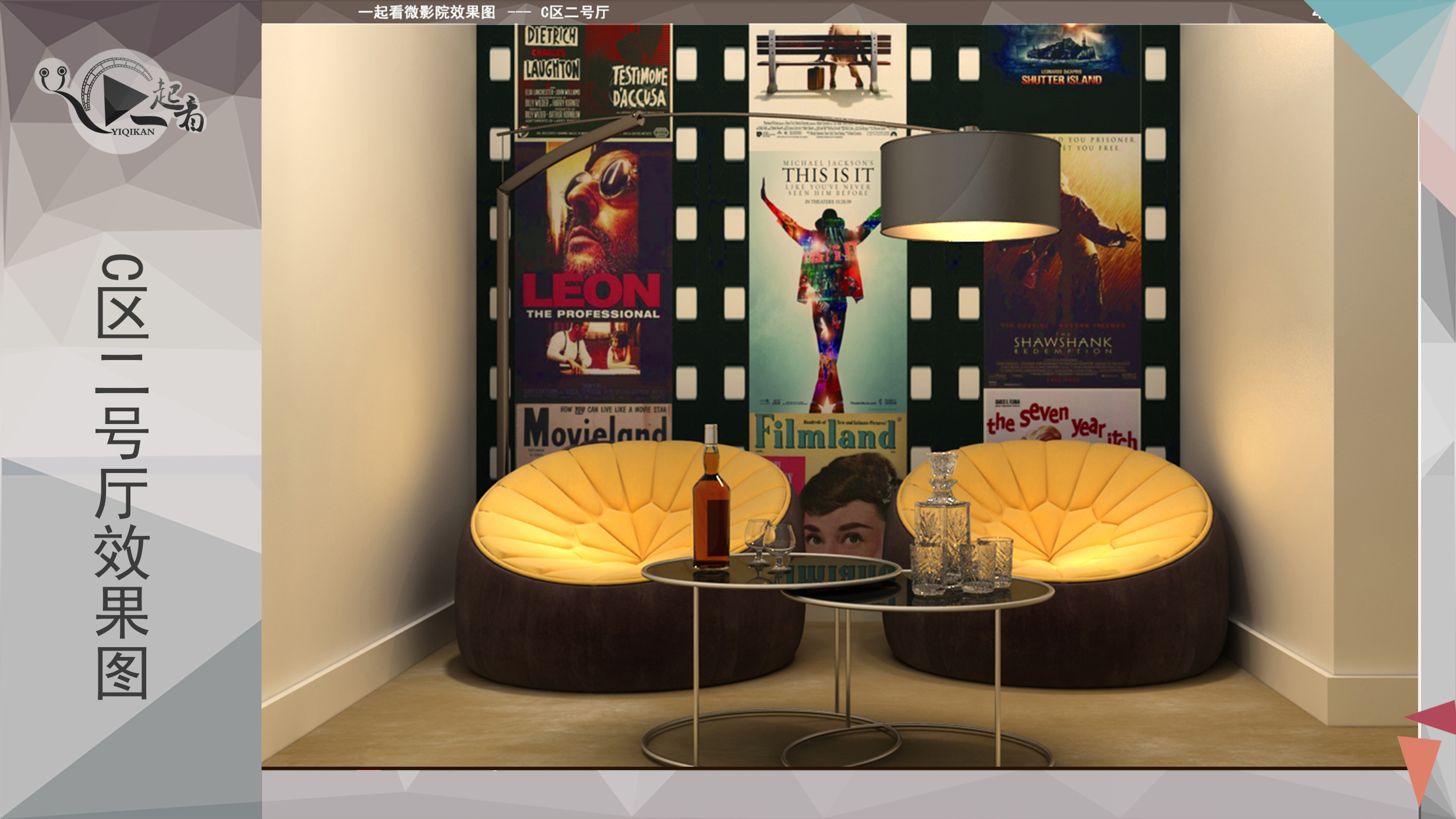Image resolution: width=1456 pixels, height=819 pixels.
Task: Click the floor lamp shade
Action: (970, 185)
